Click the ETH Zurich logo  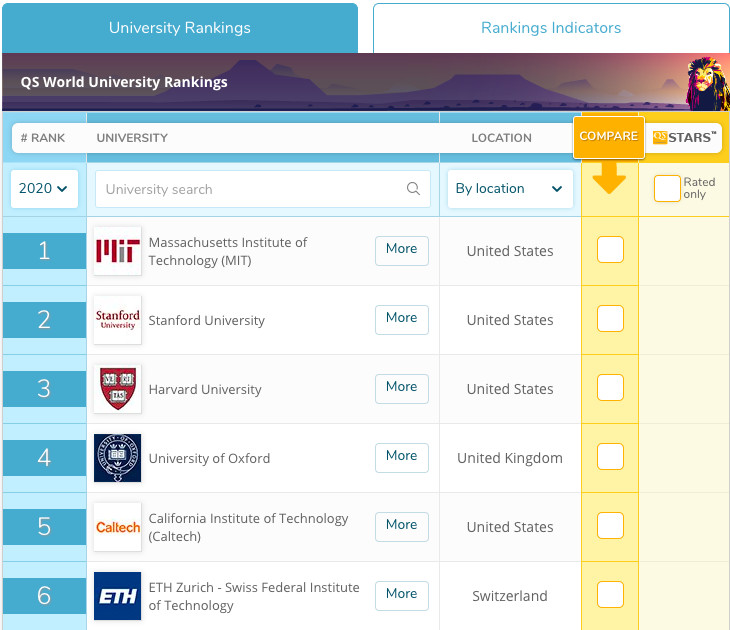117,596
